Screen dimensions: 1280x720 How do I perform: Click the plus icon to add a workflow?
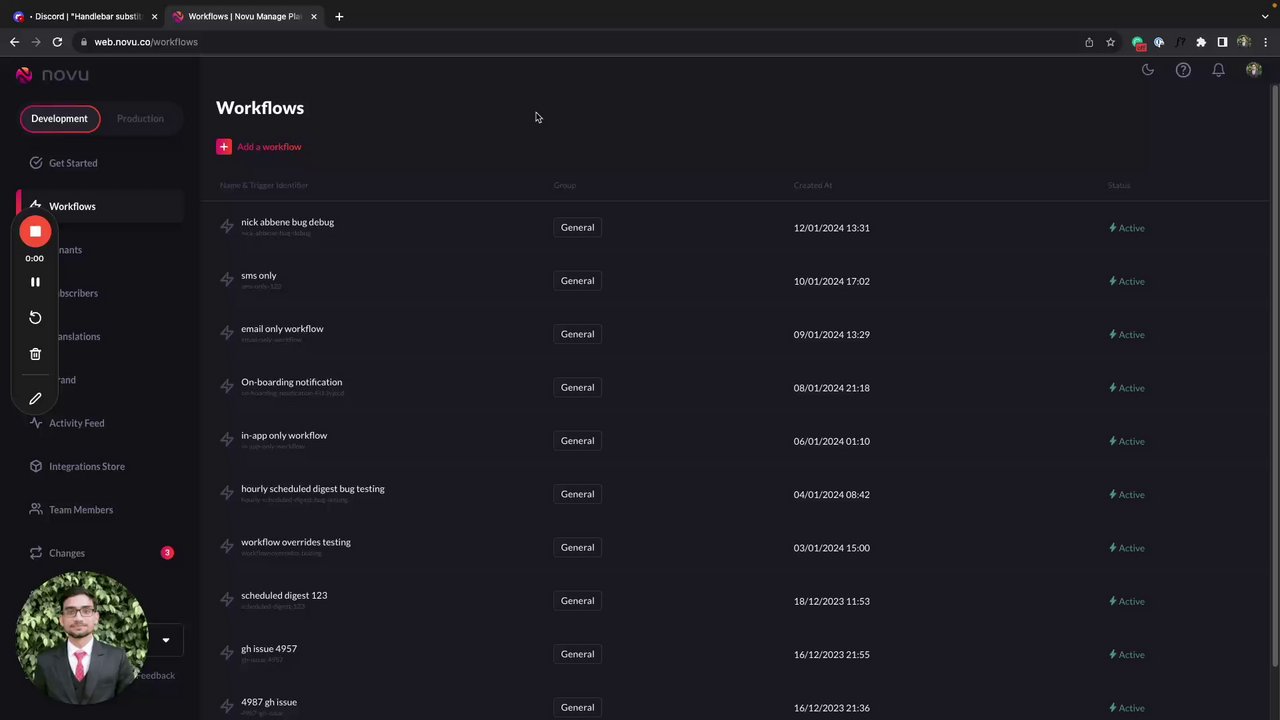click(x=224, y=147)
